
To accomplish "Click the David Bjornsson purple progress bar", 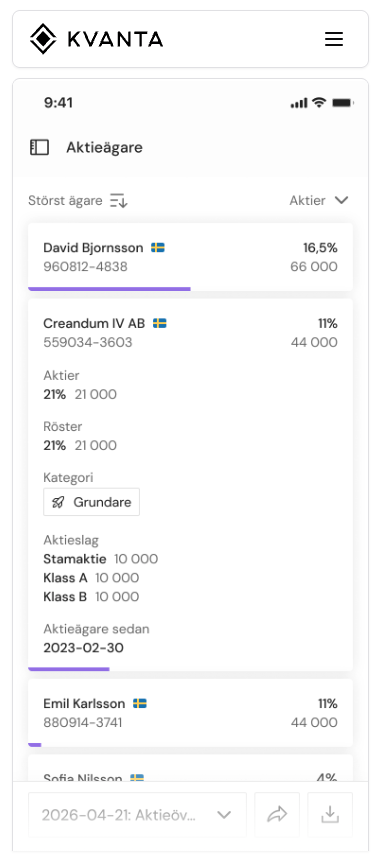I will coord(109,288).
